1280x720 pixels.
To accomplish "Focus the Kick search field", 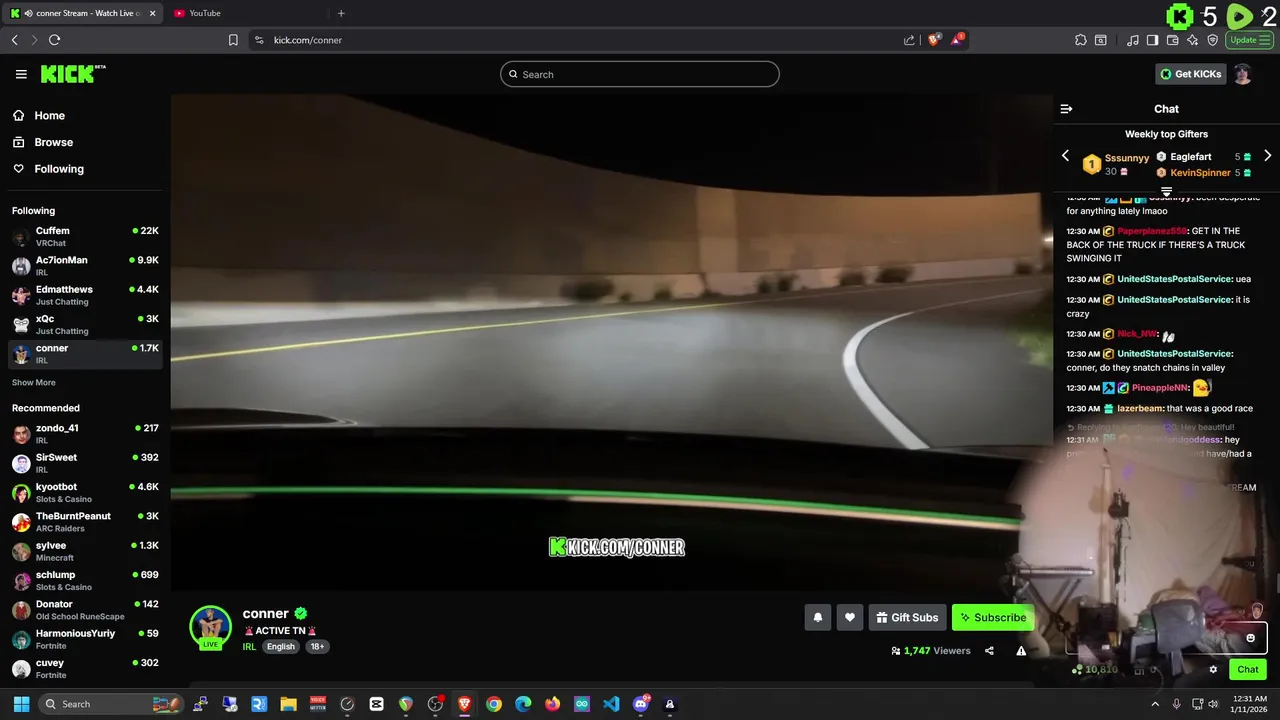I will click(x=640, y=74).
